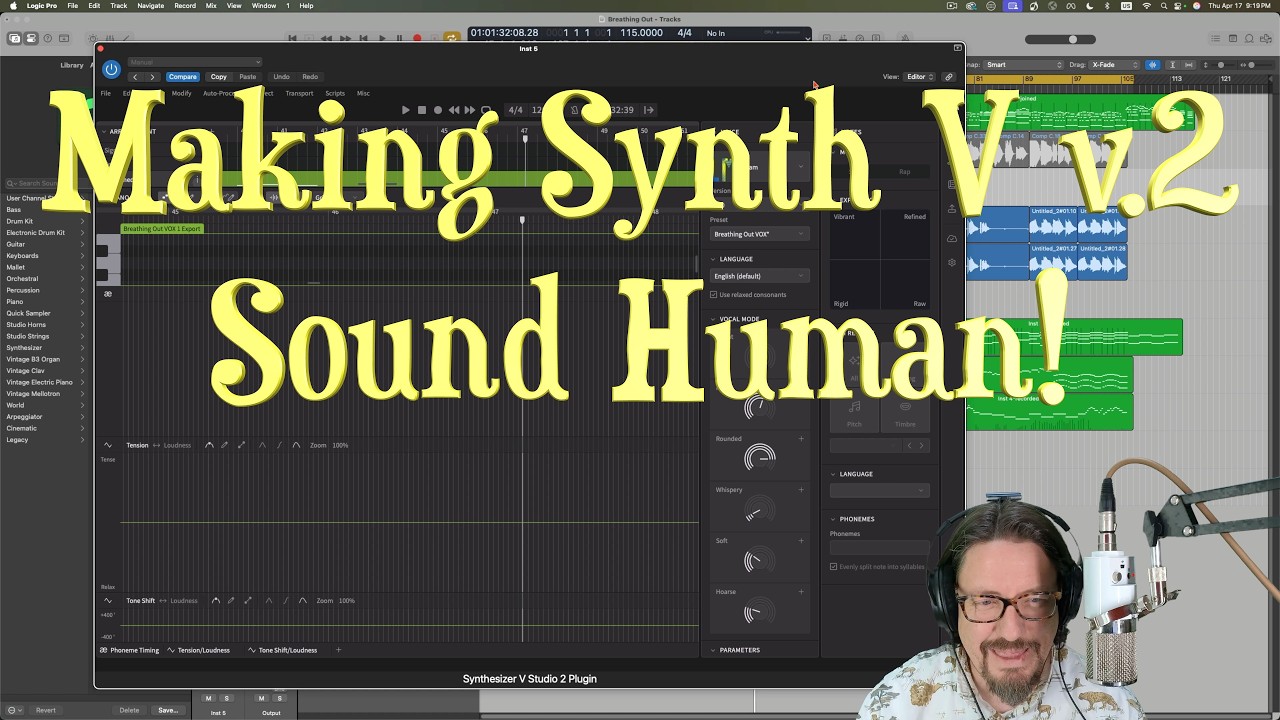Click plus next to Whispery
Image resolution: width=1280 pixels, height=720 pixels.
[x=801, y=490]
